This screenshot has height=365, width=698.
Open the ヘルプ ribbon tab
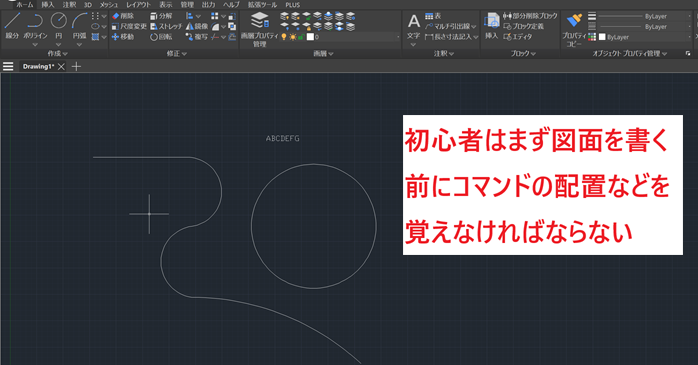[x=231, y=4]
